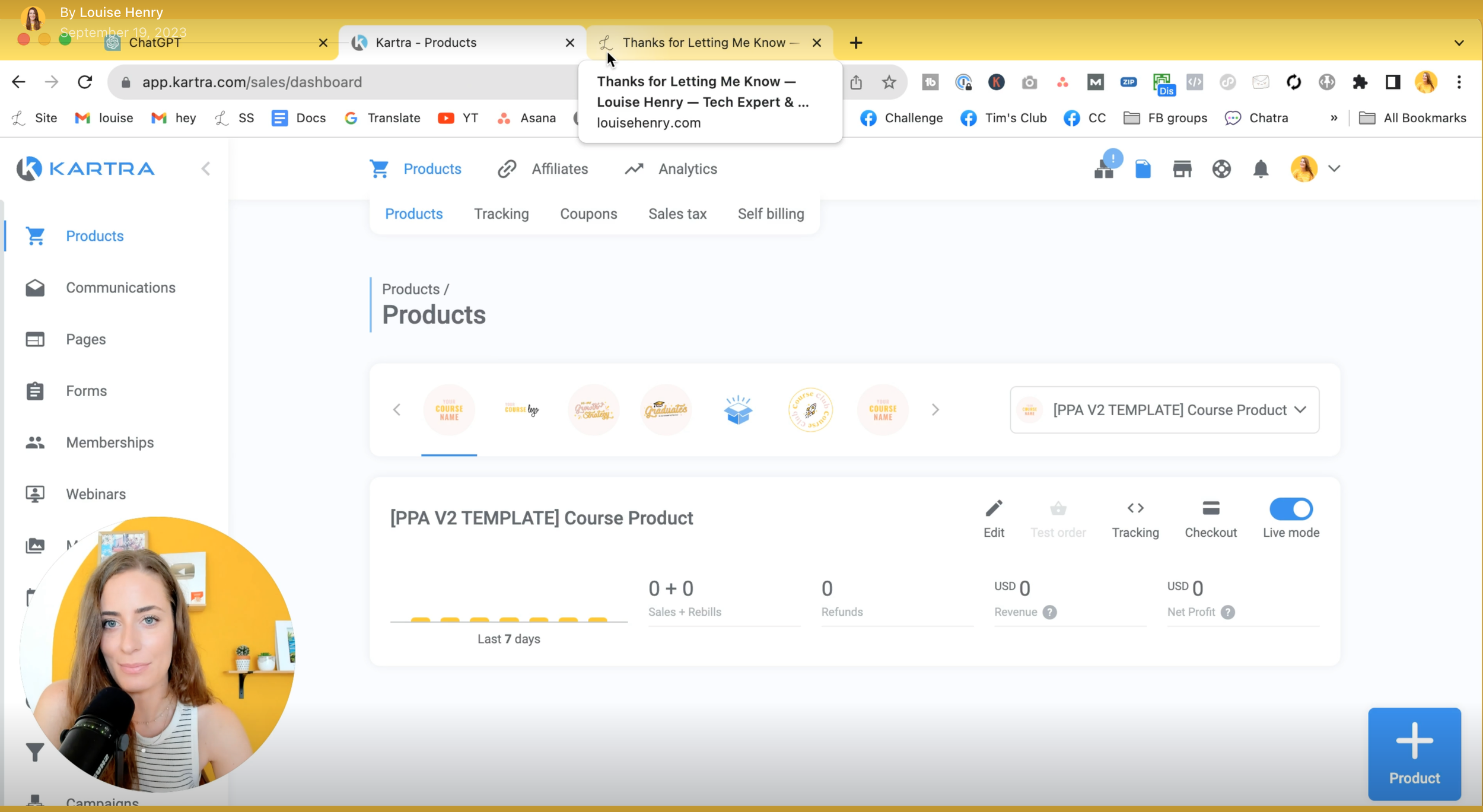Open the Tracking code icon
The height and width of the screenshot is (812, 1483).
tap(1135, 509)
